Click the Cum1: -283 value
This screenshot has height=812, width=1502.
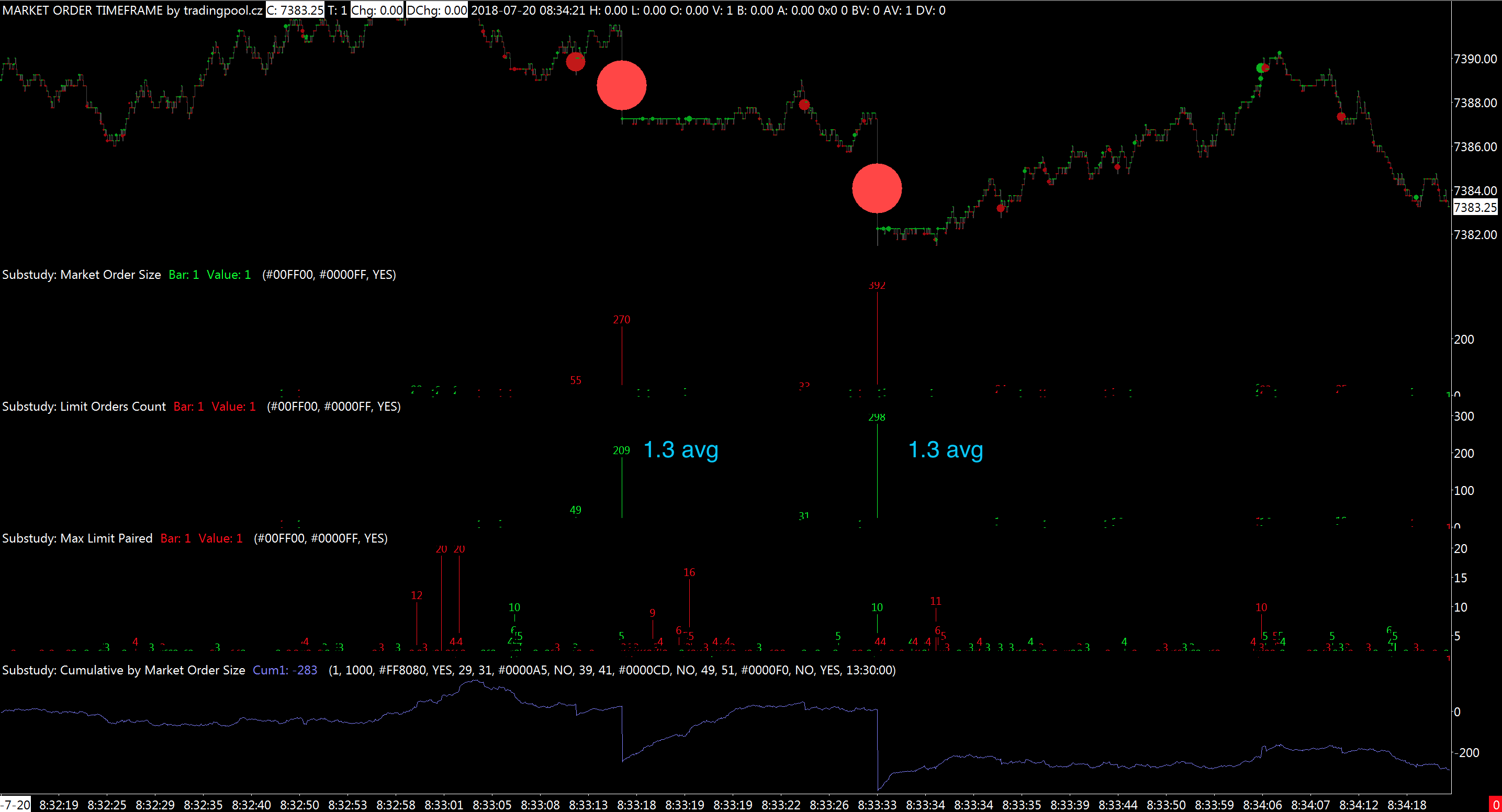pyautogui.click(x=285, y=670)
